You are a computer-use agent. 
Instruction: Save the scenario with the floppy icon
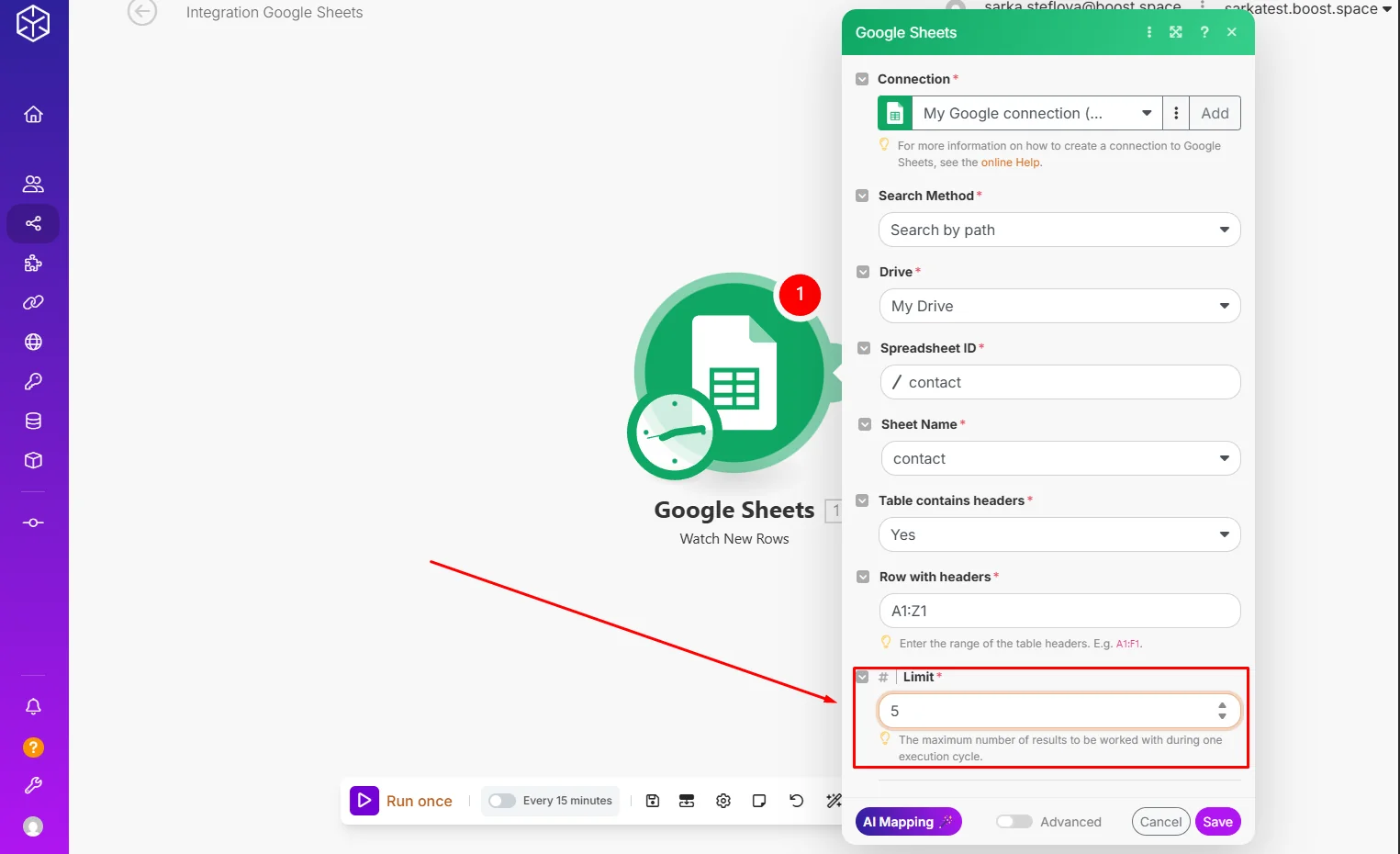(x=653, y=801)
